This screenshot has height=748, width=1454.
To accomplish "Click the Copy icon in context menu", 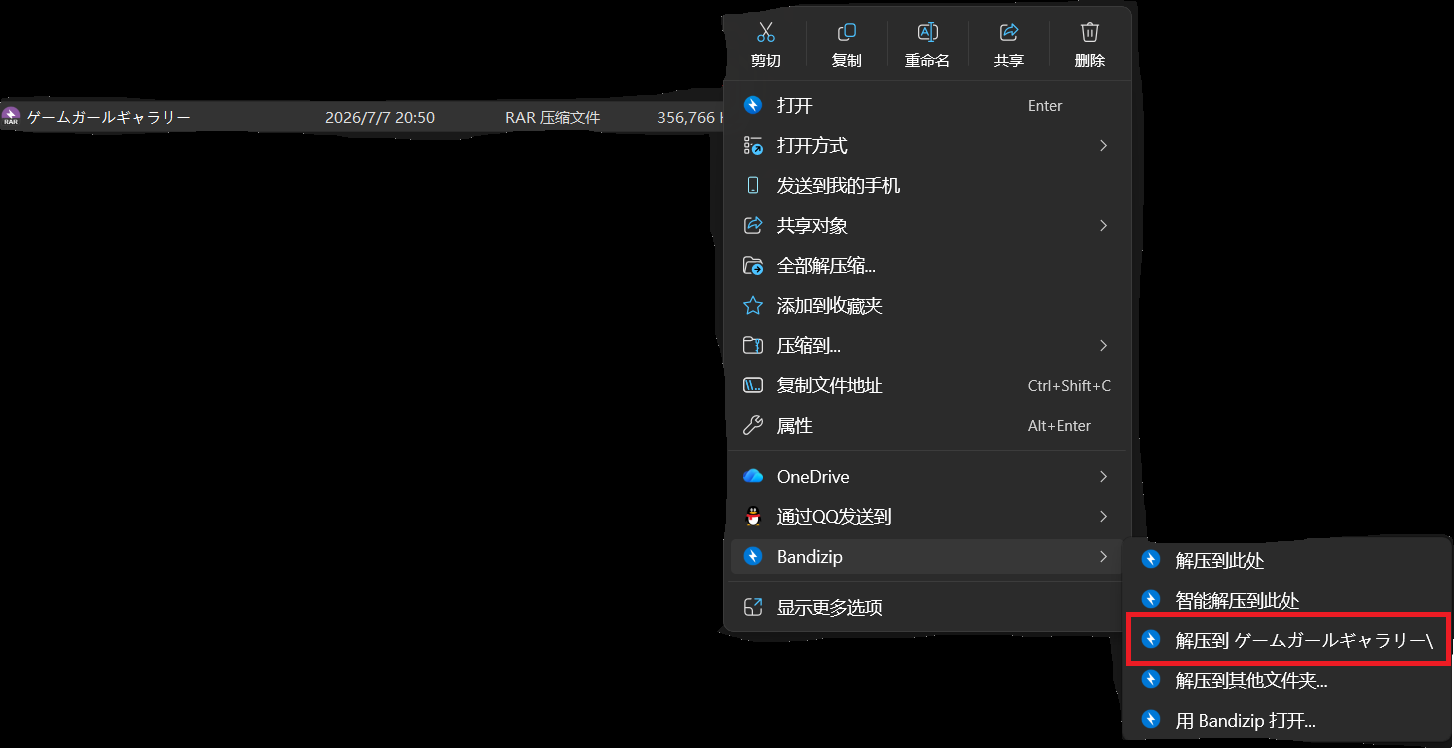I will point(846,32).
